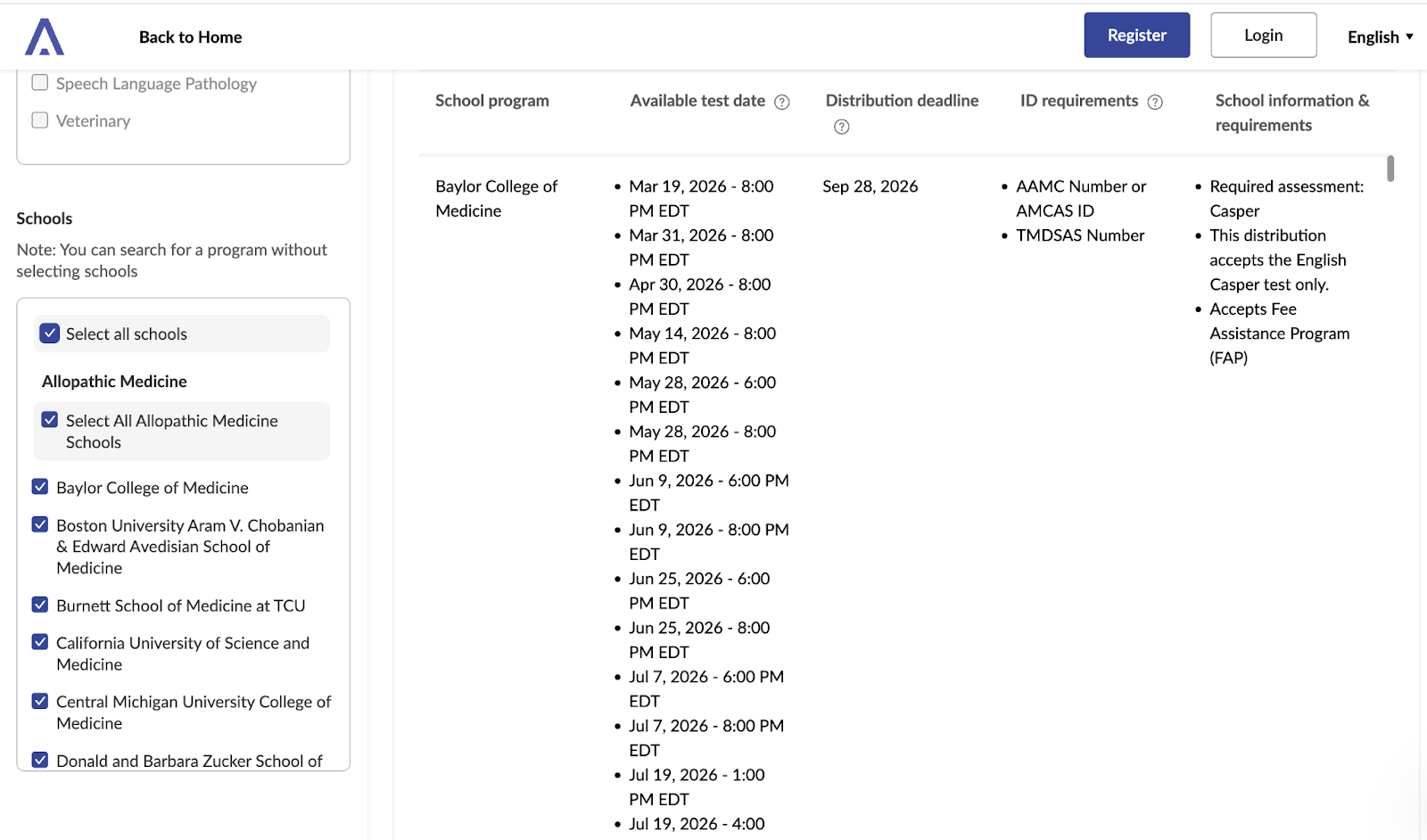The width and height of the screenshot is (1427, 840).
Task: Click the app logo in the top left
Action: coord(42,37)
